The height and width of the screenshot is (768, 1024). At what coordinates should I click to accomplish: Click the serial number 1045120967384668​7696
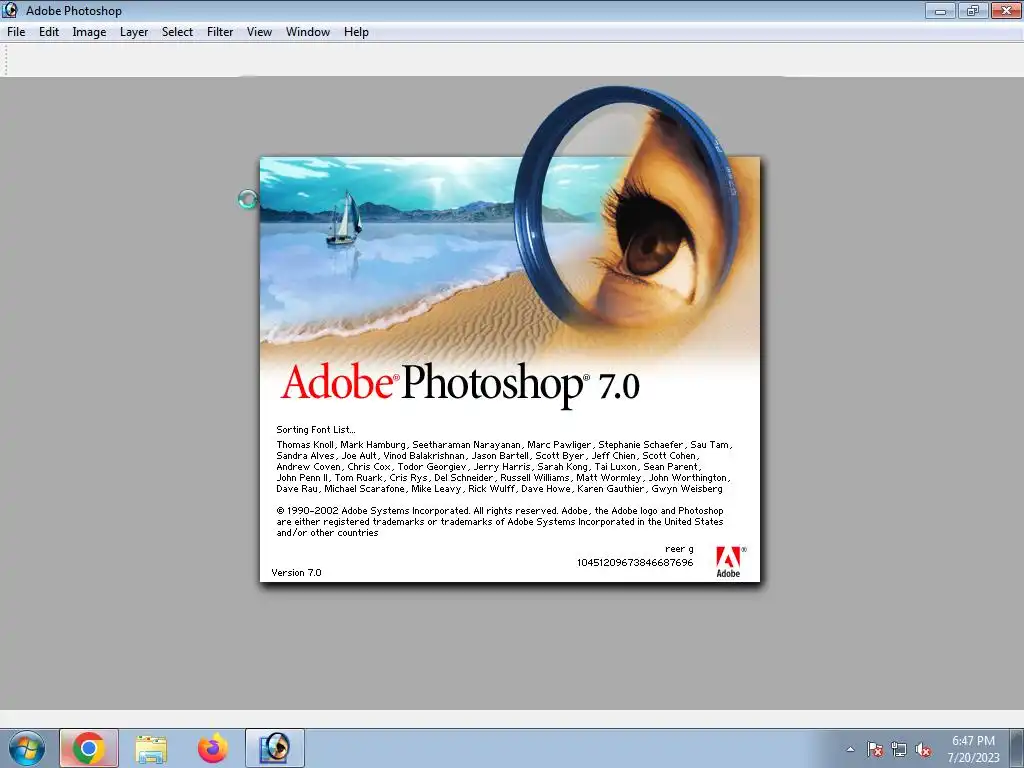point(635,562)
